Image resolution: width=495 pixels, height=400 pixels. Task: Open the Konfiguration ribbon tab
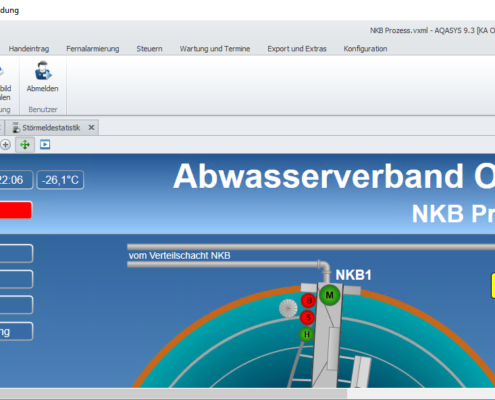click(x=365, y=49)
